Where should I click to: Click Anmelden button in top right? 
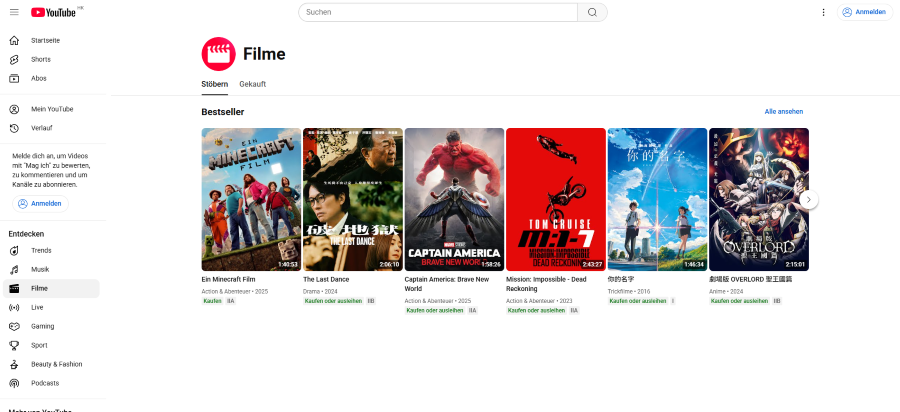coord(865,12)
